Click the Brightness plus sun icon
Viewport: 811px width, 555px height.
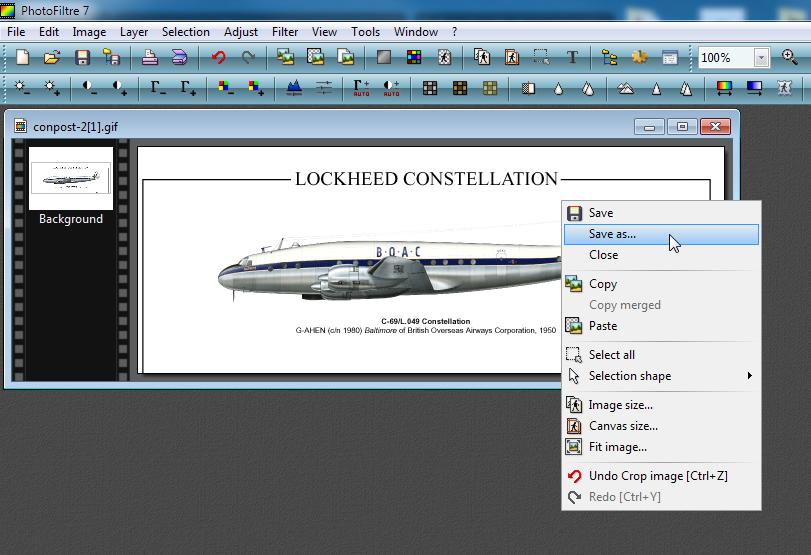[x=52, y=87]
